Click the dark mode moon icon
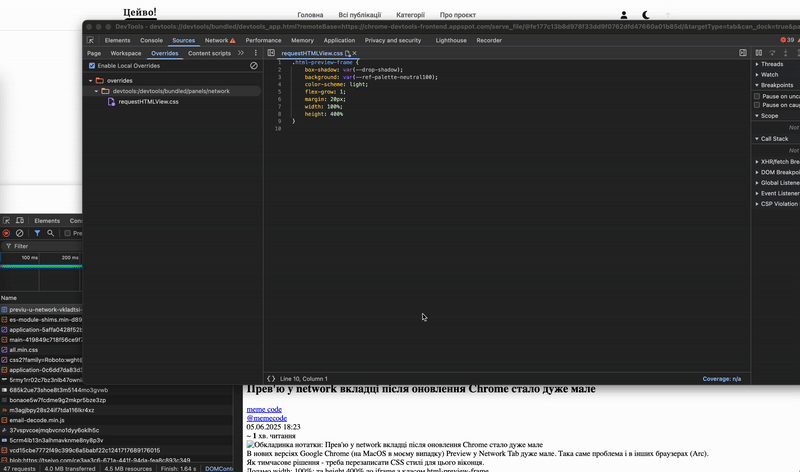Viewport: 800px width, 472px height. pos(645,15)
